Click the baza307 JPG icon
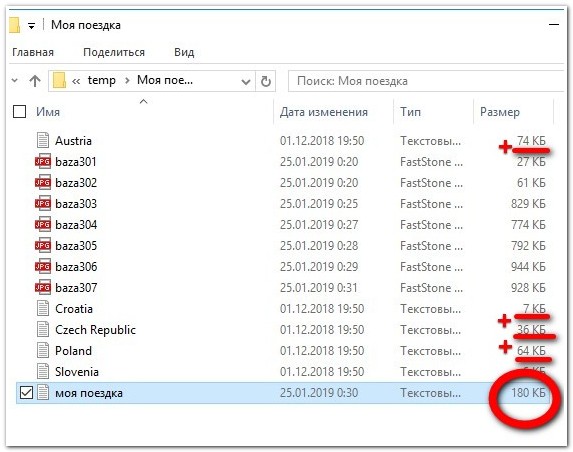This screenshot has height=452, width=573. point(43,288)
